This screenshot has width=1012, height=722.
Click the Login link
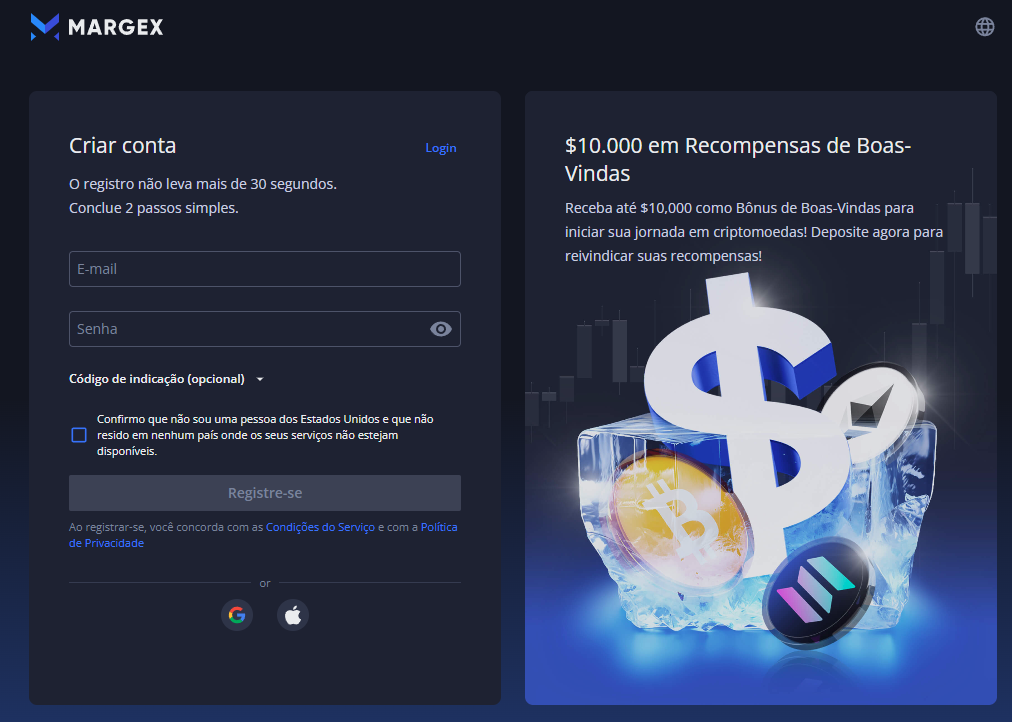pyautogui.click(x=441, y=148)
